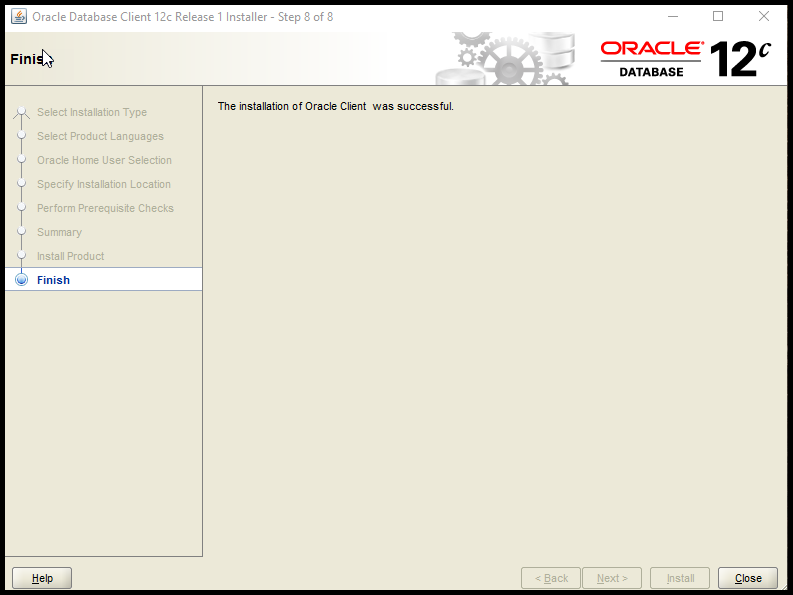Click the Oracle Database 12c logo
The image size is (793, 595).
(685, 59)
